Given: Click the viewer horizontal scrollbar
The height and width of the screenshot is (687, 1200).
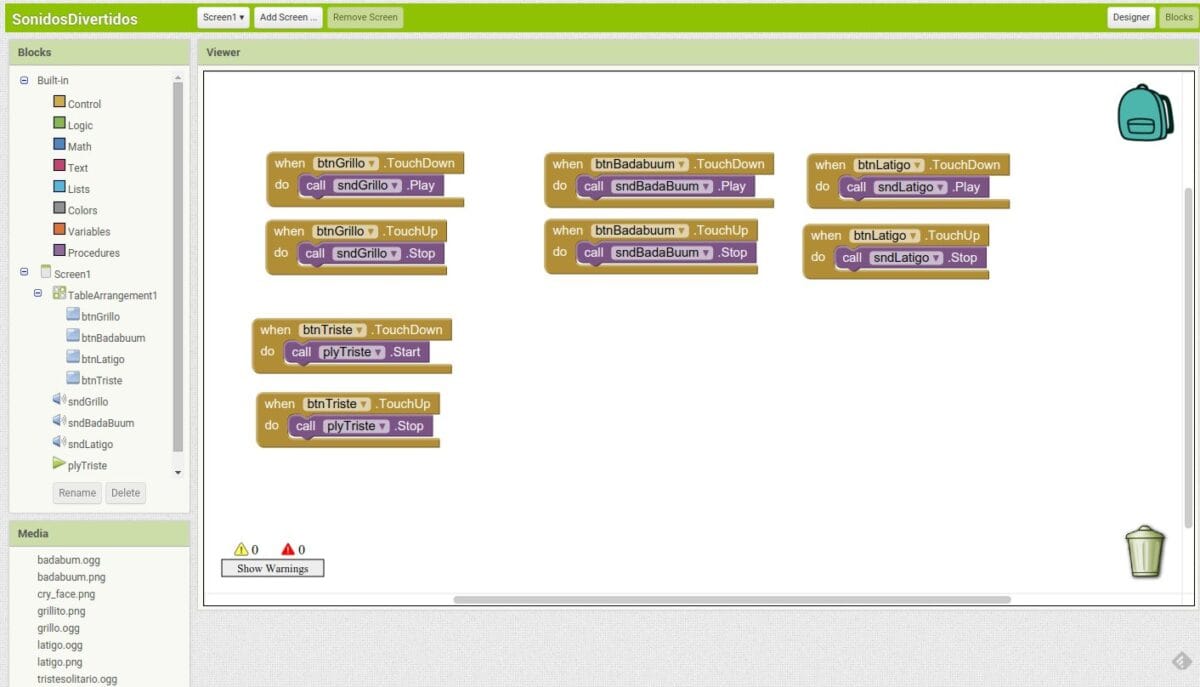Looking at the screenshot, I should click(x=732, y=600).
